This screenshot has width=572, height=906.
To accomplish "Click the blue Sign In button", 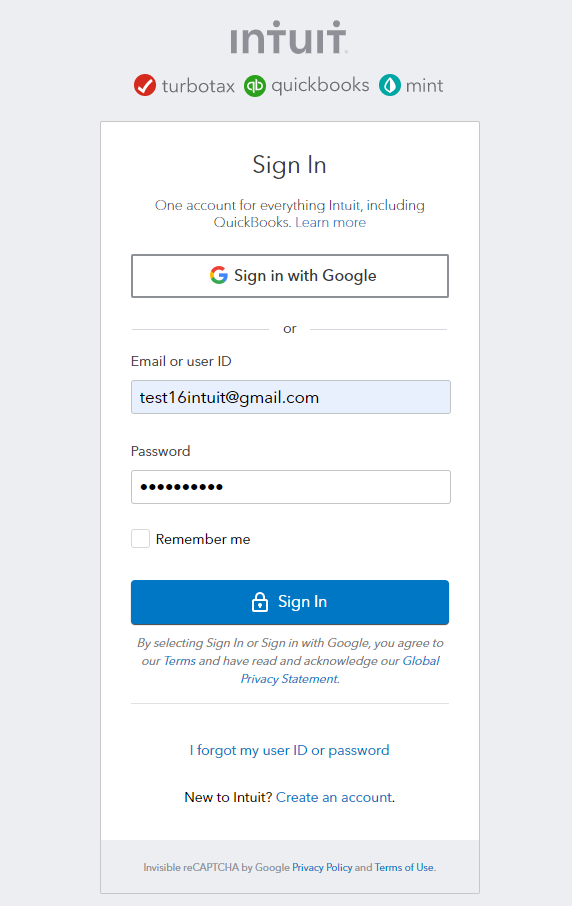I will pyautogui.click(x=290, y=602).
